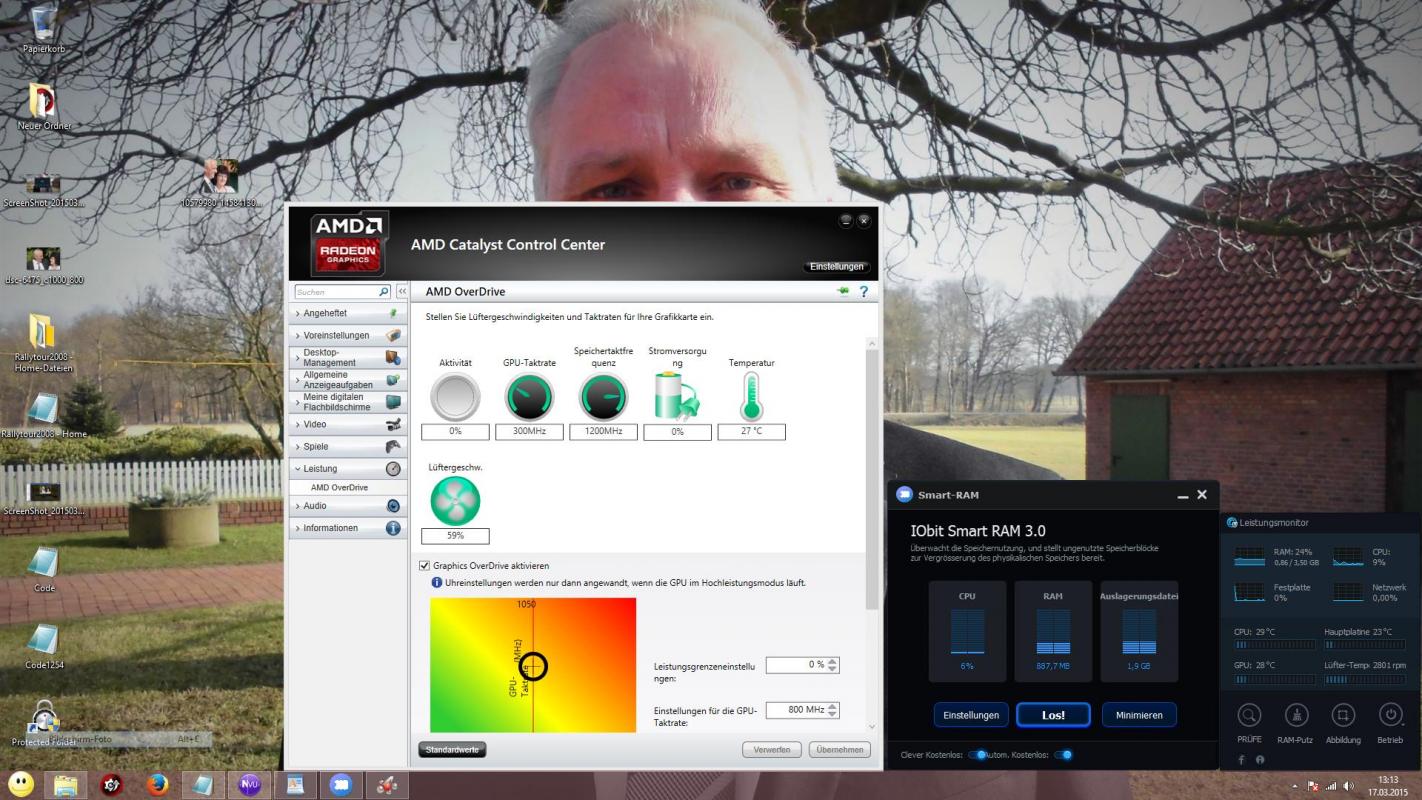Open the file explorer taskbar icon
Viewport: 1422px width, 800px height.
pyautogui.click(x=66, y=785)
